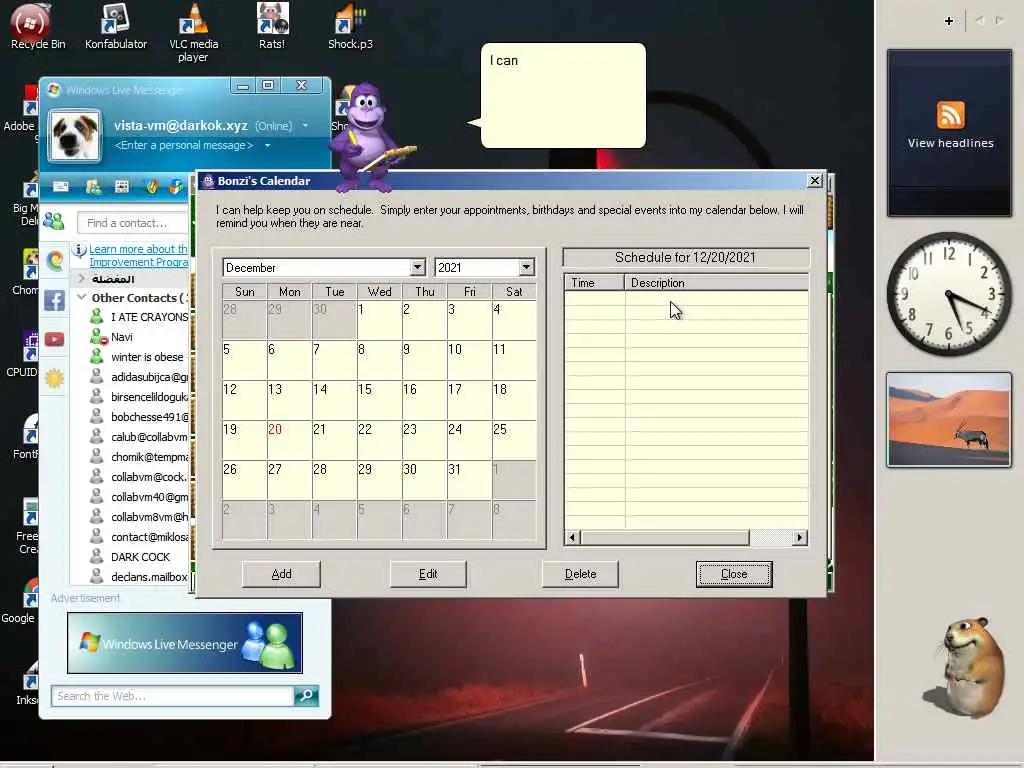1024x768 pixels.
Task: Click the Edit button in Bonzi's Calendar
Action: point(428,574)
